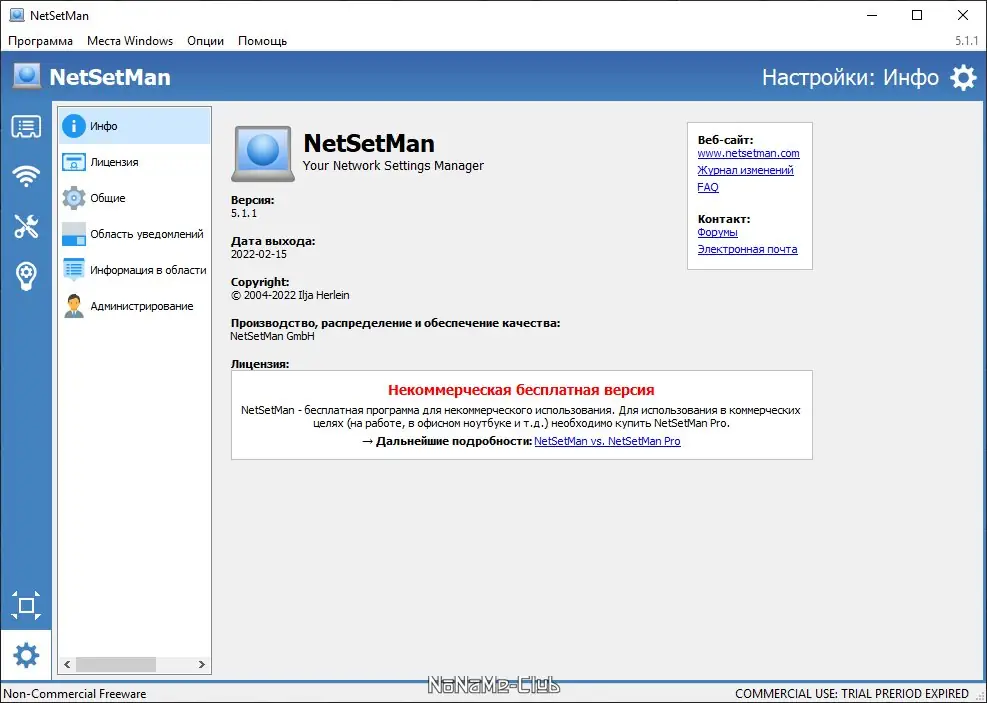Click the version number 5.1.1 in menu bar

966,41
